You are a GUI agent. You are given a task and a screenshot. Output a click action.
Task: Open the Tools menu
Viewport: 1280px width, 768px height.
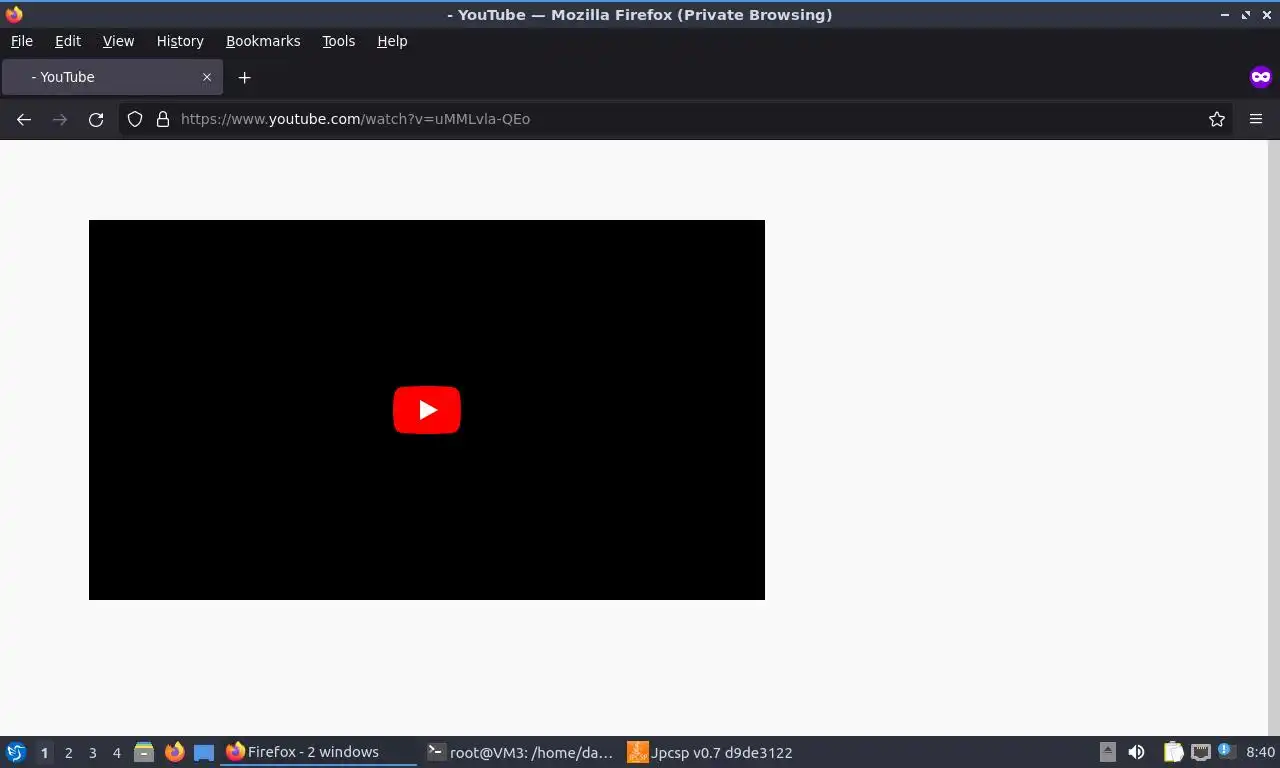point(338,41)
